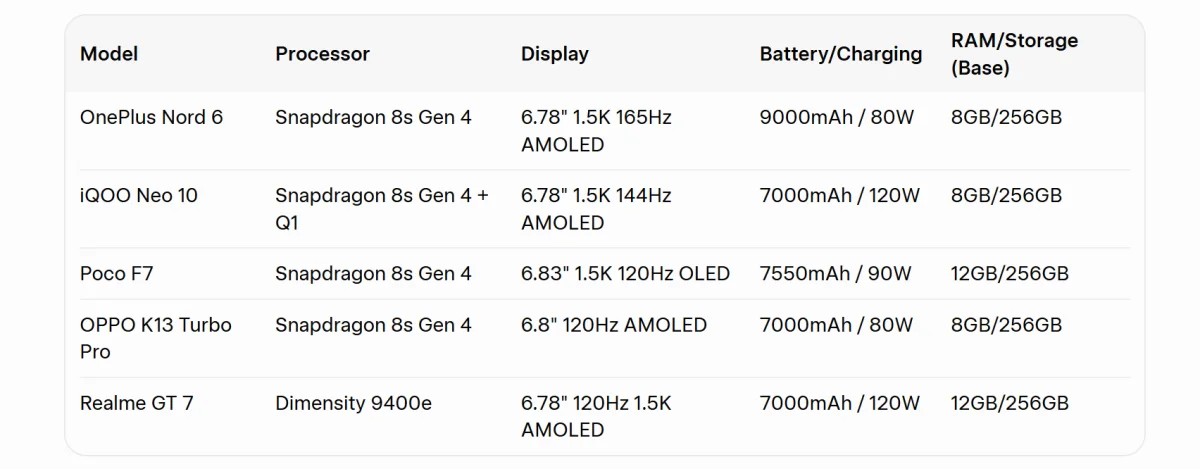Select the OnePlus Nord 6 cell
This screenshot has height=469, width=1200.
coord(151,117)
